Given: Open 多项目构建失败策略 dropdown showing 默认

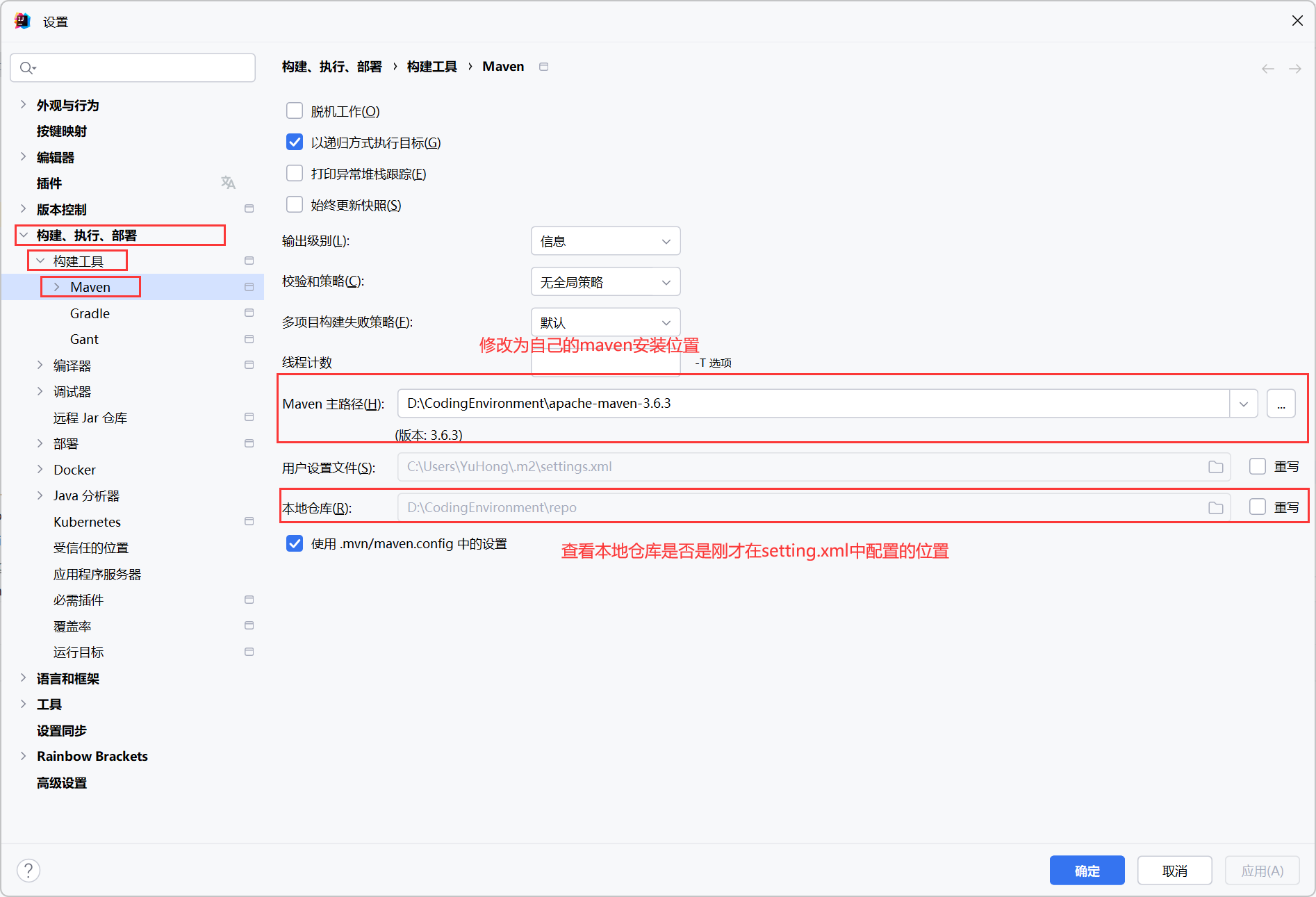Looking at the screenshot, I should coord(605,322).
